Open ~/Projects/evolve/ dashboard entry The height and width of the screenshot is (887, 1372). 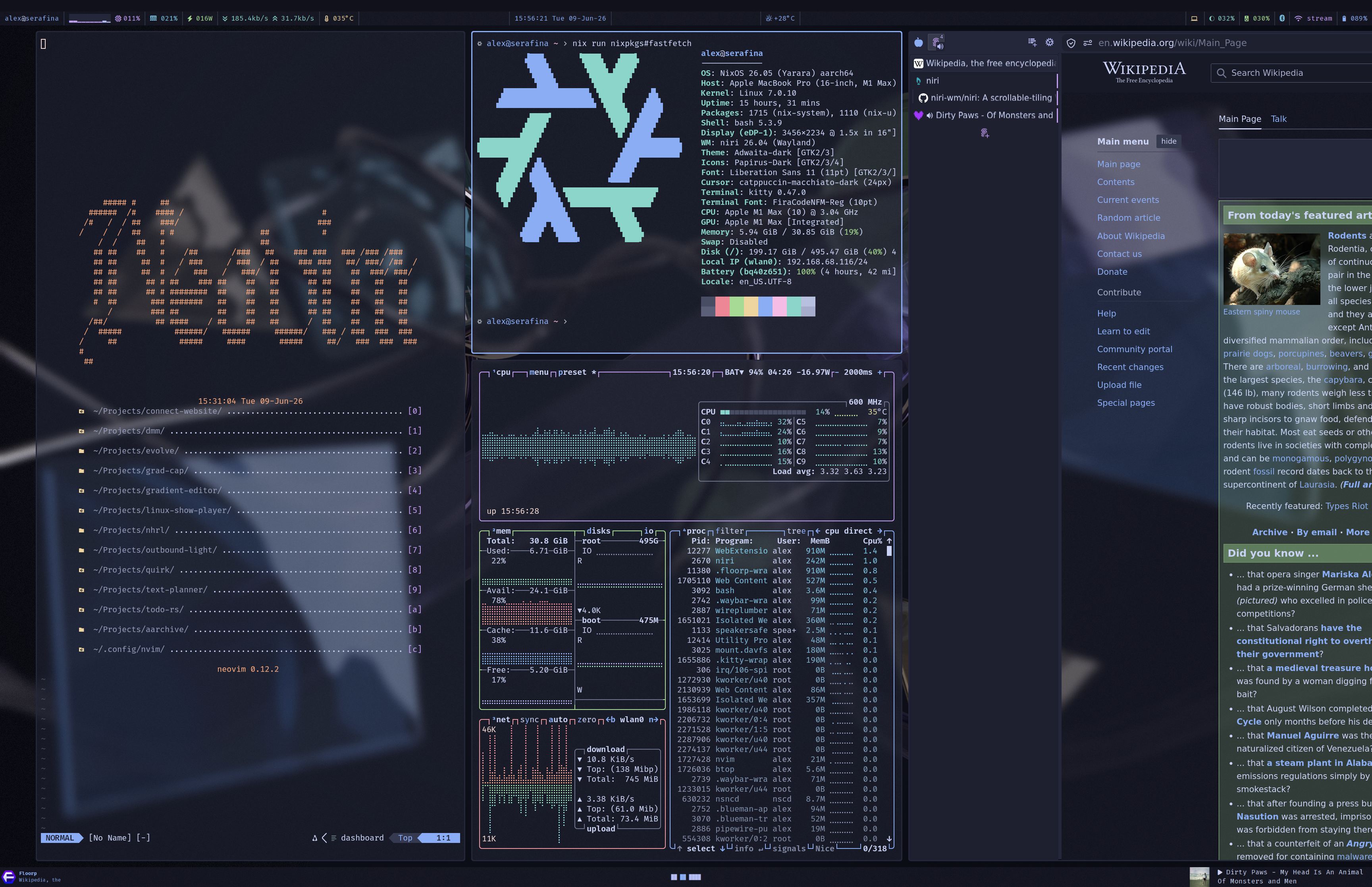250,451
